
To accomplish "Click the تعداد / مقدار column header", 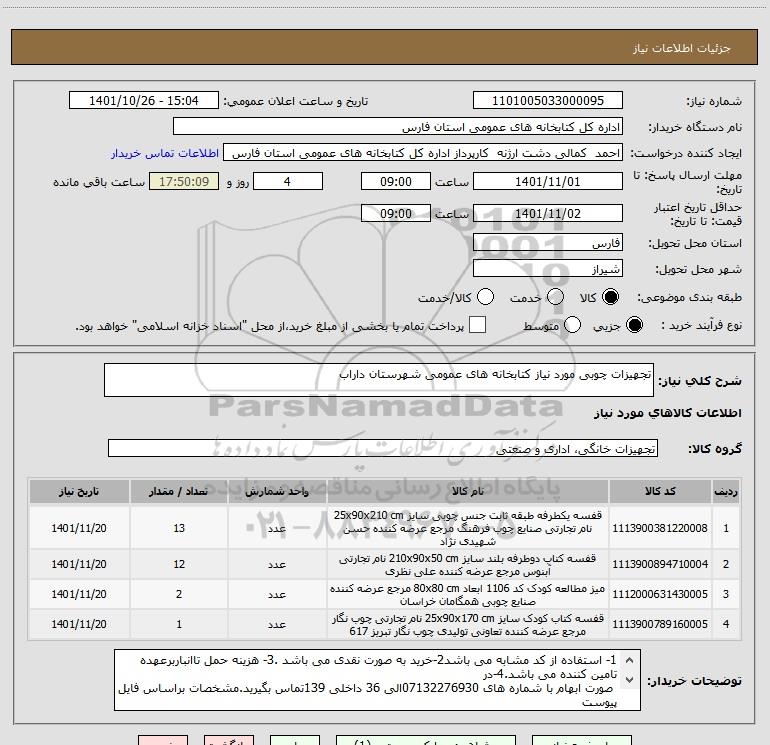I will [x=179, y=491].
